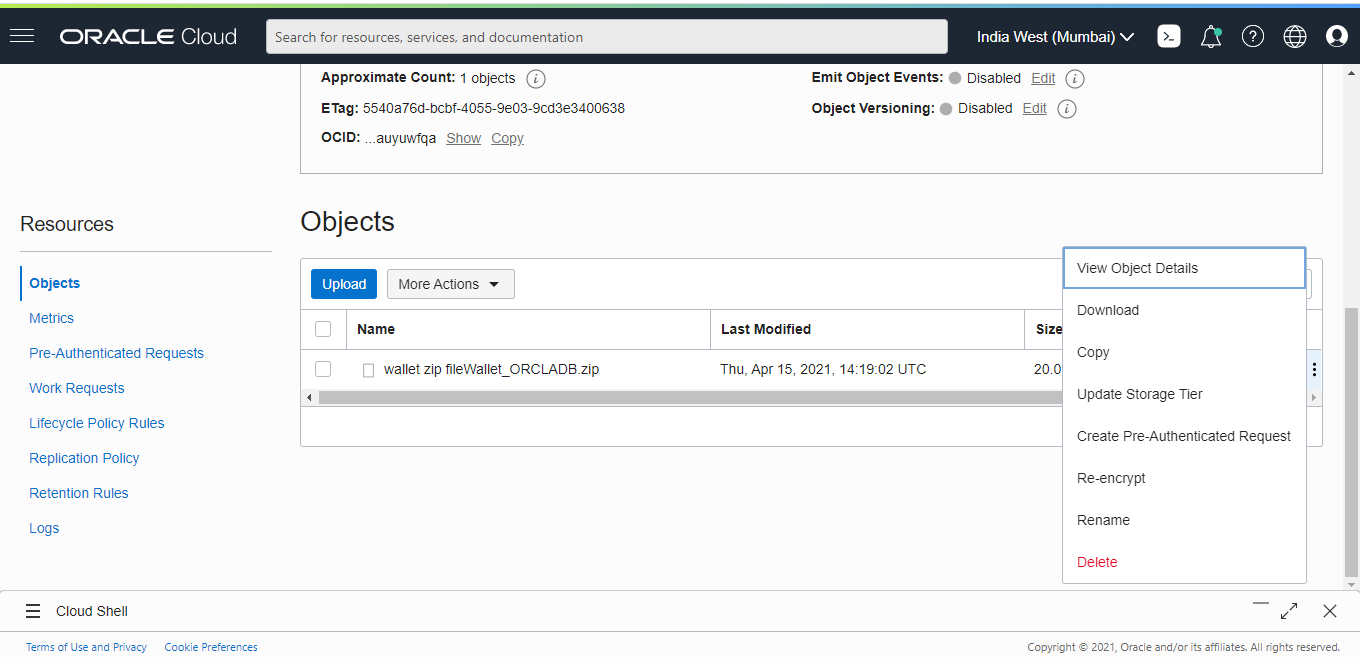Show info for Object Versioning
1360x657 pixels.
click(x=1067, y=108)
